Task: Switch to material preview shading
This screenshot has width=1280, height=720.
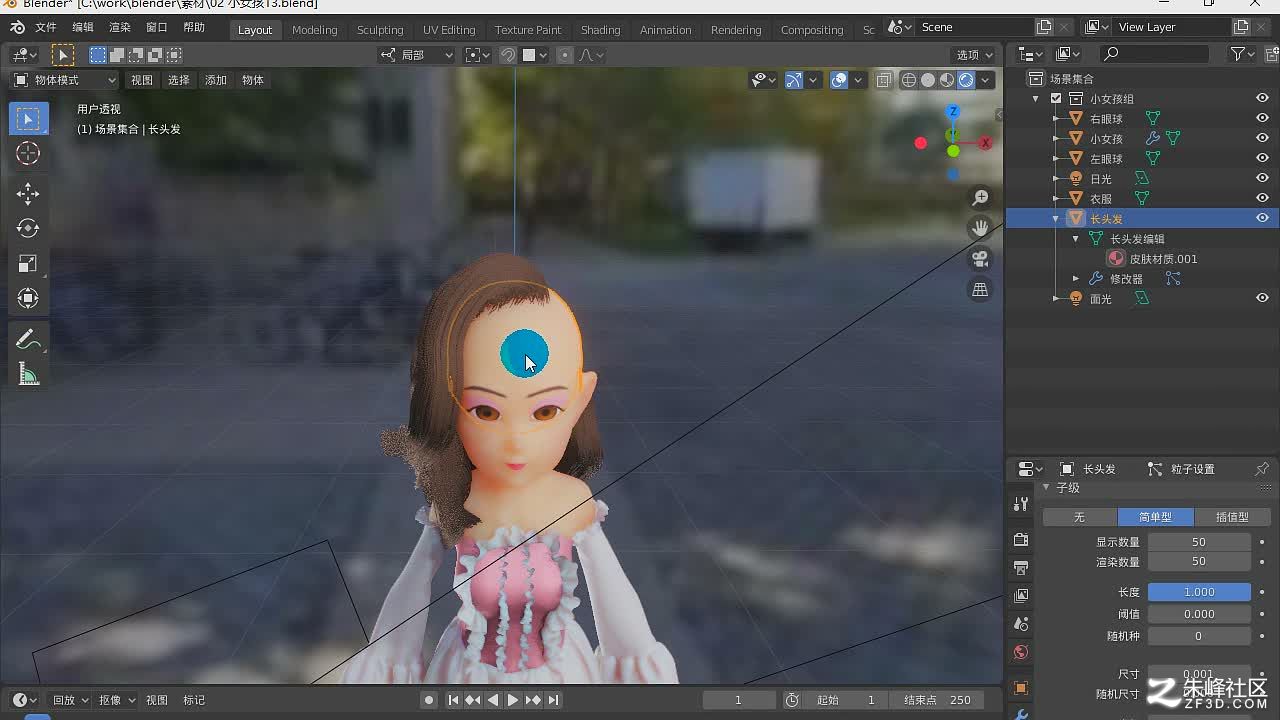Action: pyautogui.click(x=947, y=80)
